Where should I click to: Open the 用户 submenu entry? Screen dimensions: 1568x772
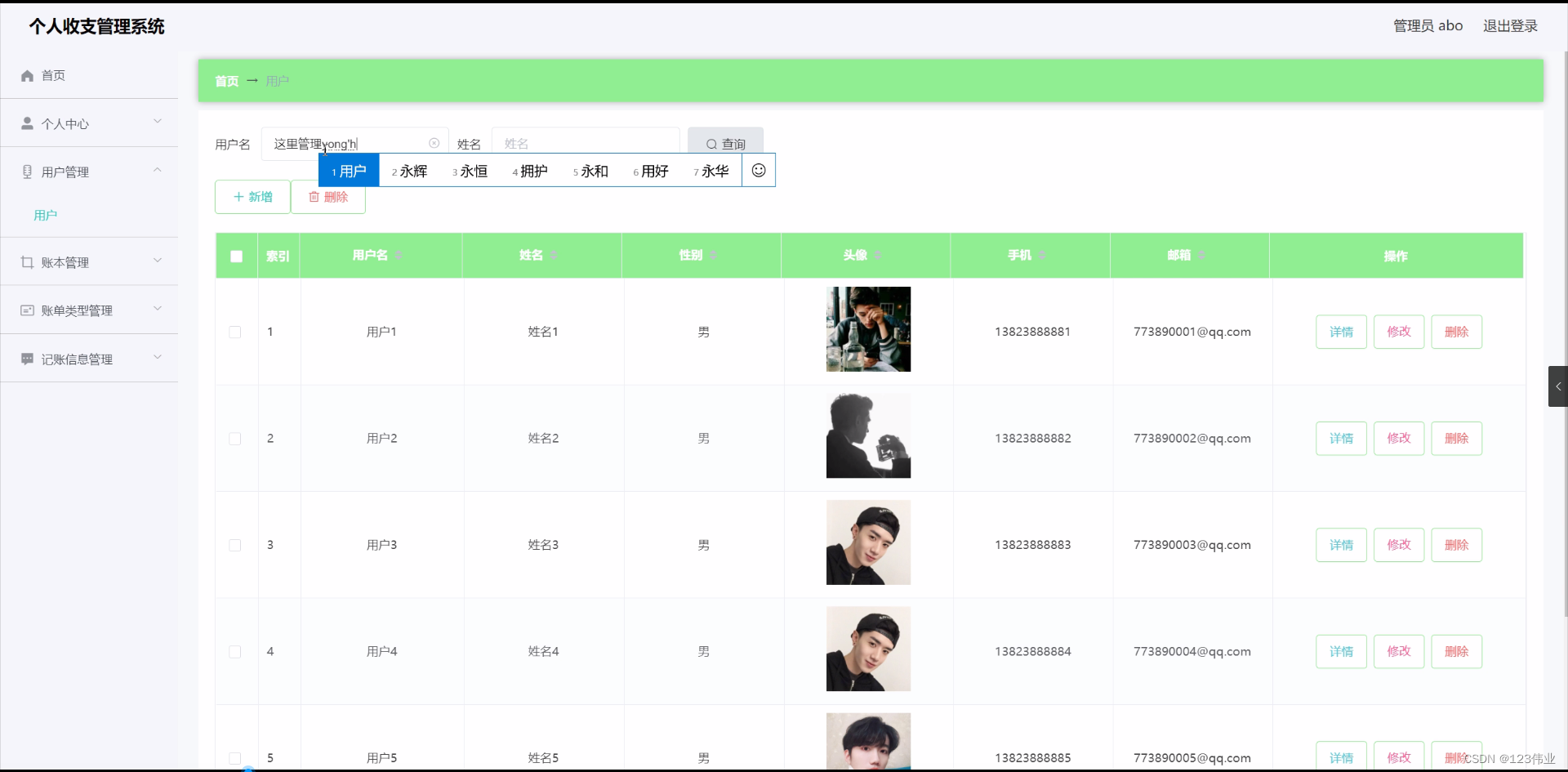46,215
